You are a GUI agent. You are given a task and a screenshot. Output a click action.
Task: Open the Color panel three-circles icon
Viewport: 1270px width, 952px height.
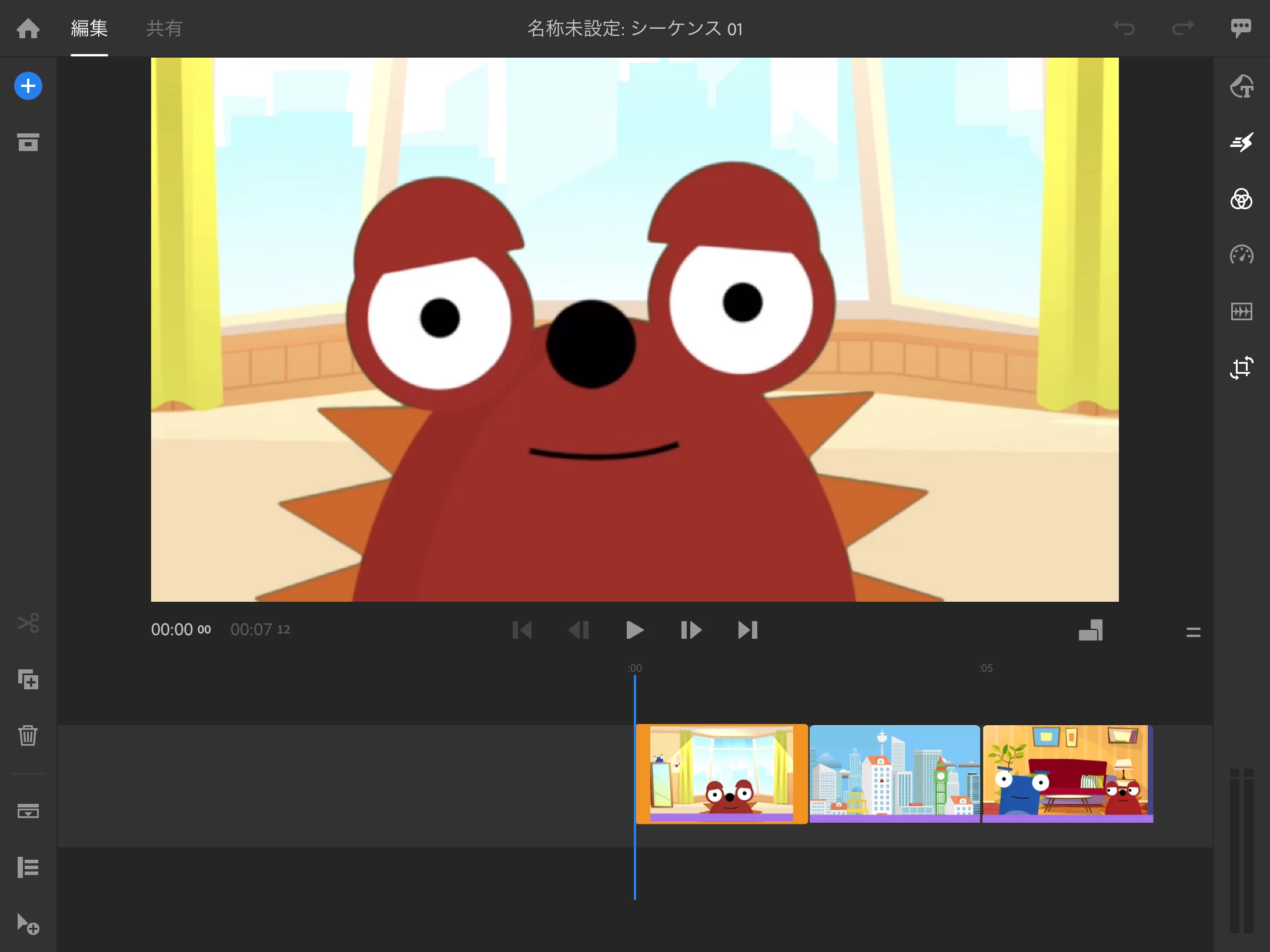tap(1241, 199)
